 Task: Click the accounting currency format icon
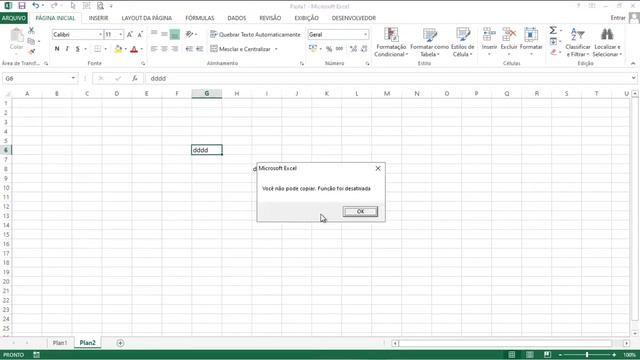pyautogui.click(x=313, y=49)
